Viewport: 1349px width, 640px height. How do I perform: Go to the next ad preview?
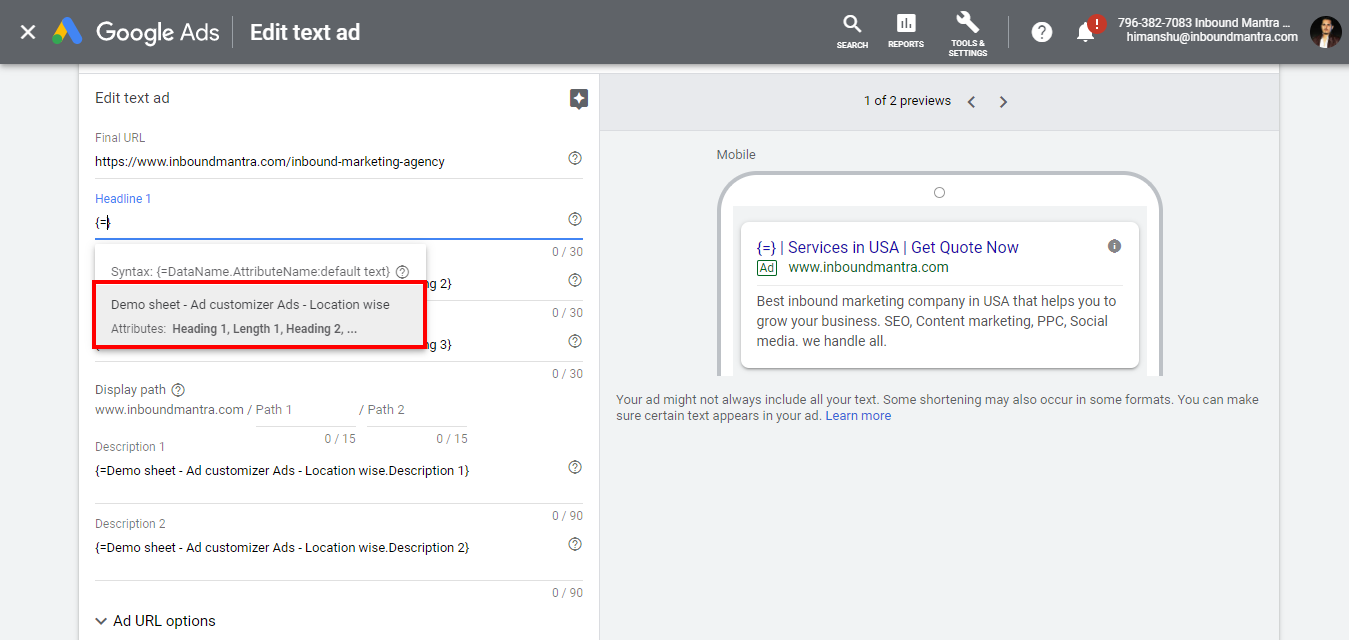(x=1003, y=102)
